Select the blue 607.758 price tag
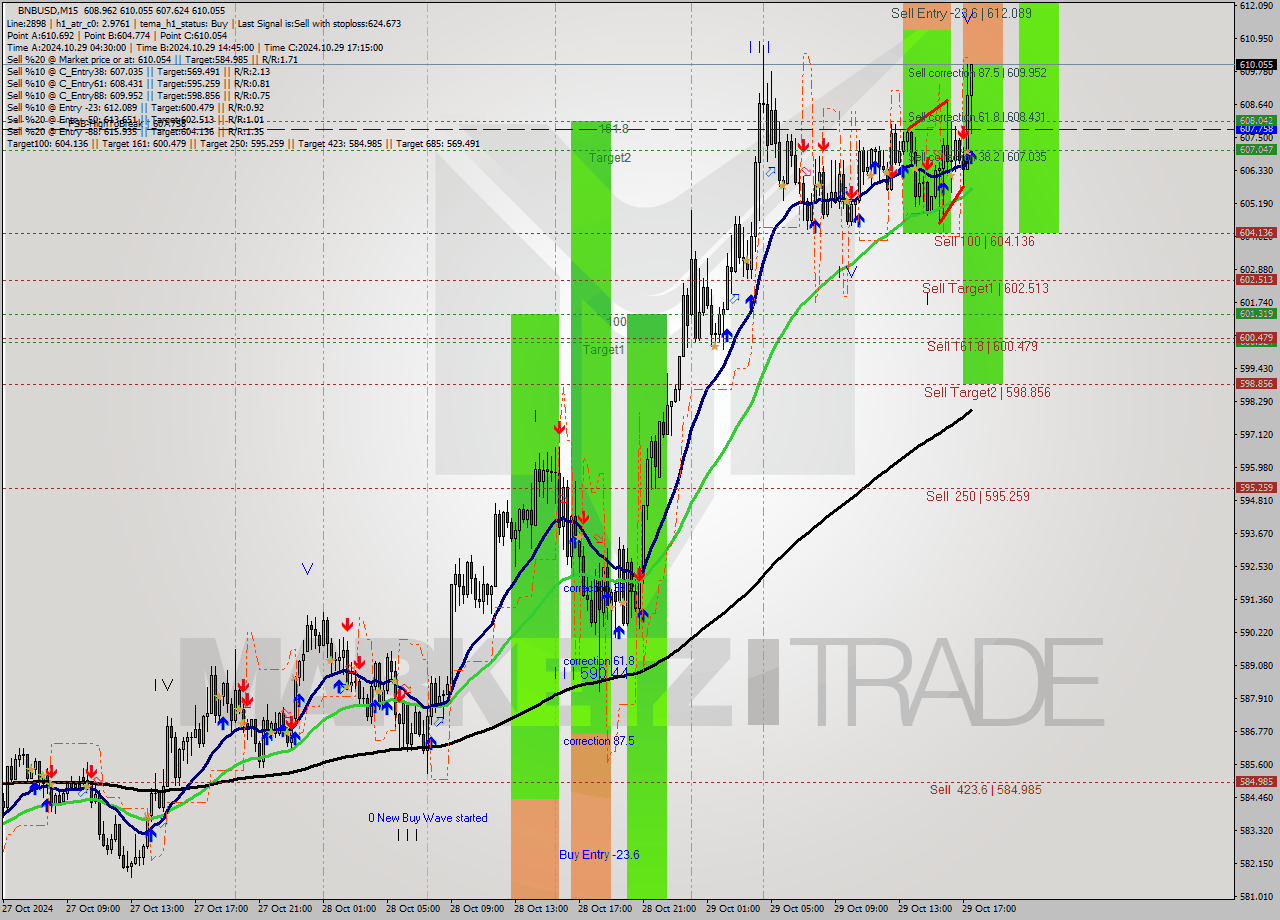Screen dimensions: 1280x920 (x=1256, y=128)
